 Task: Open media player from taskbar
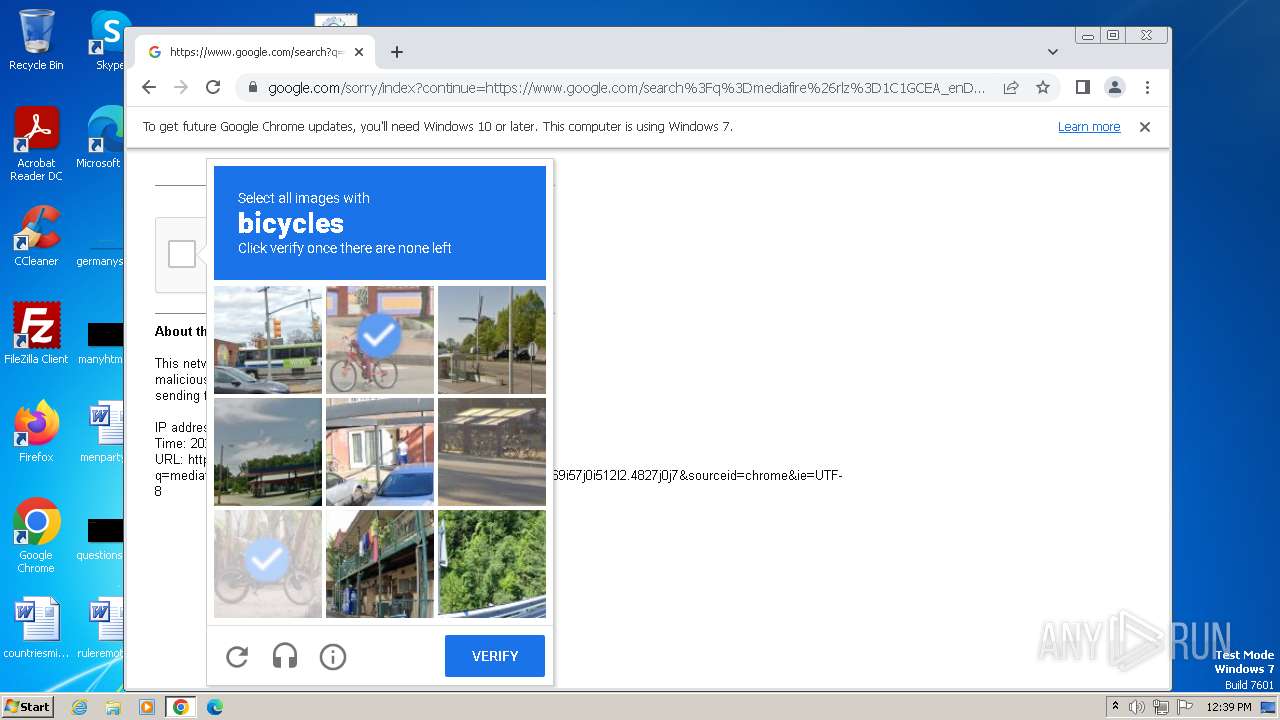(x=147, y=707)
